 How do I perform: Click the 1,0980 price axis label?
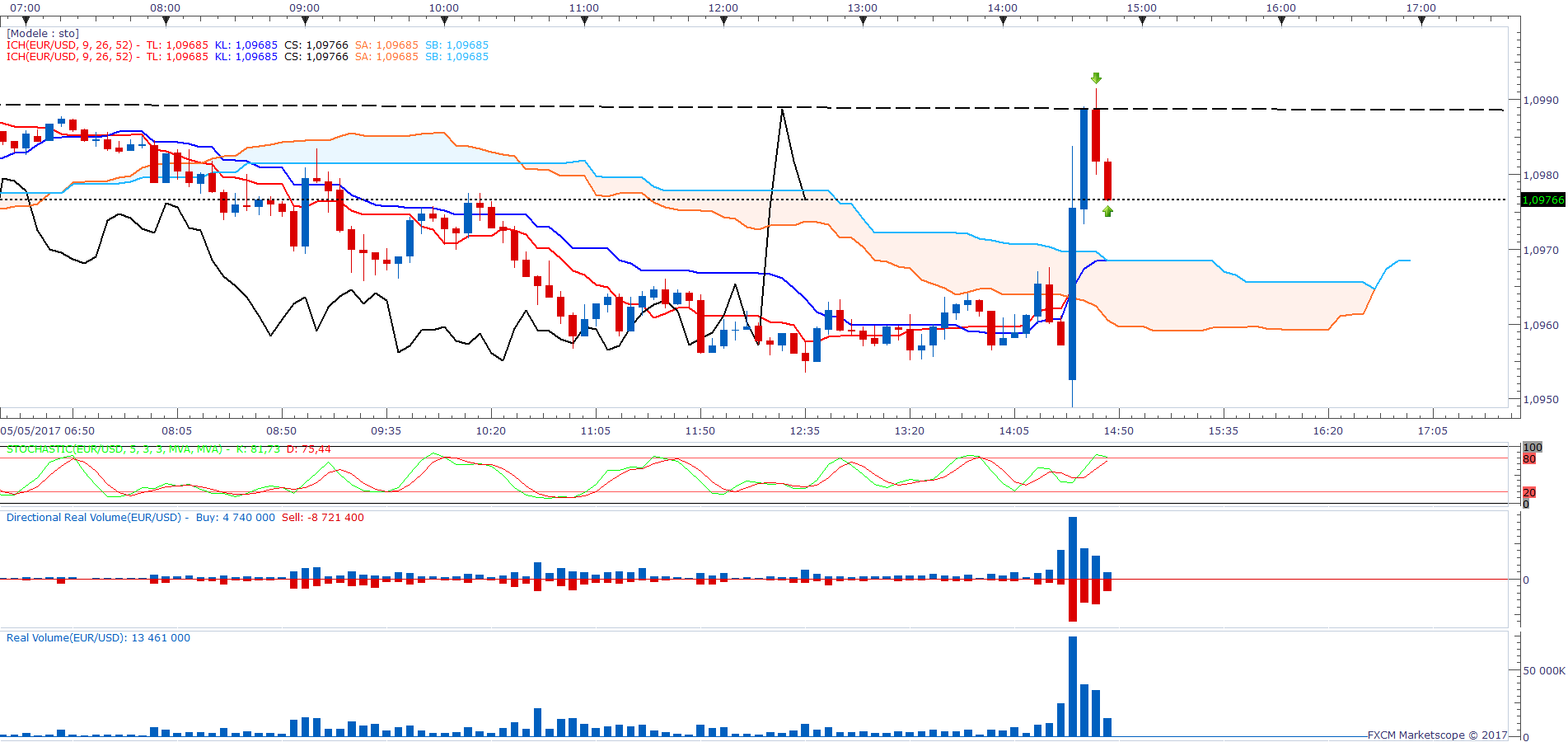[x=1541, y=176]
